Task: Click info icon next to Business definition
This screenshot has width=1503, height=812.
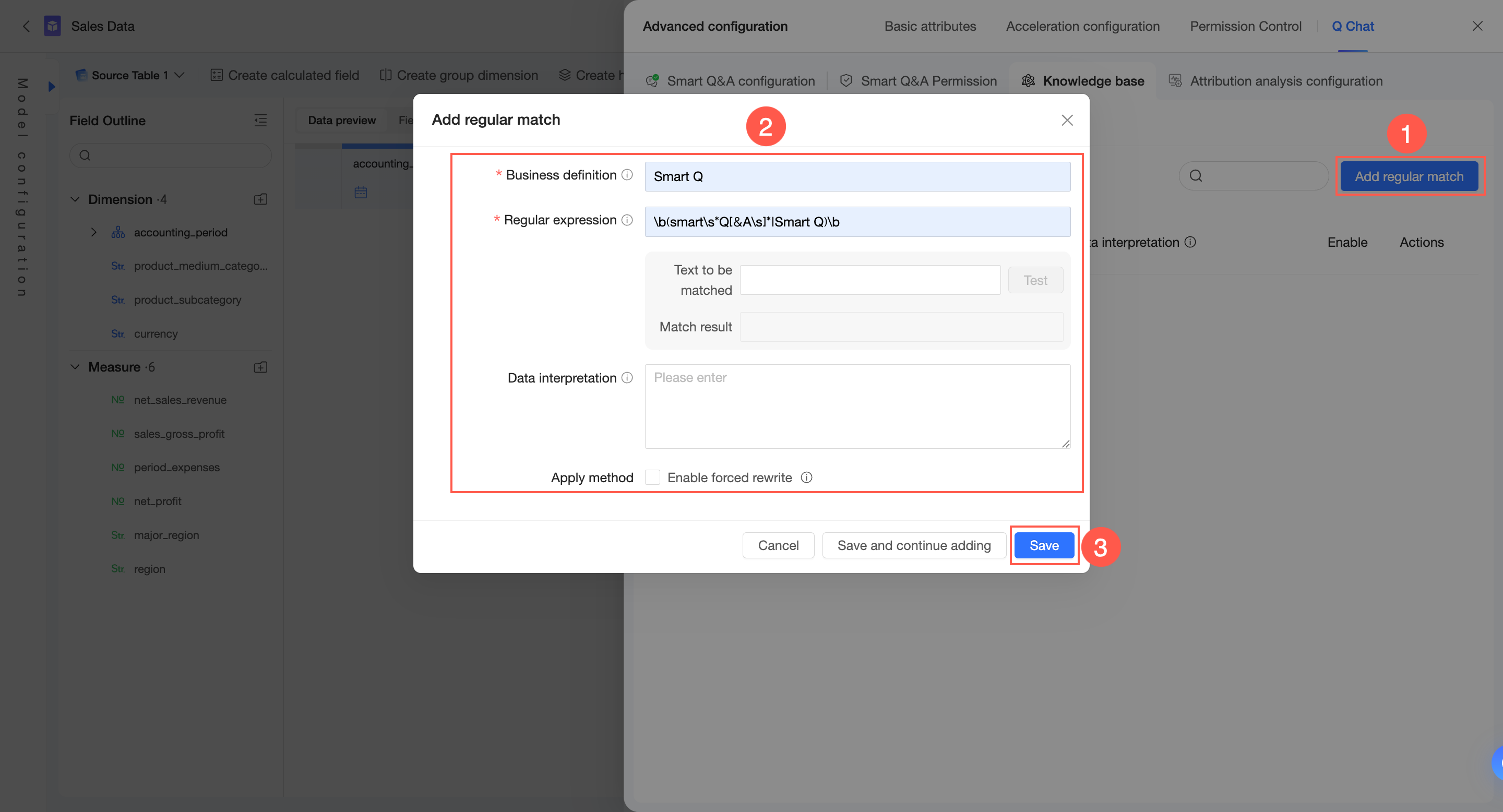Action: coord(627,175)
